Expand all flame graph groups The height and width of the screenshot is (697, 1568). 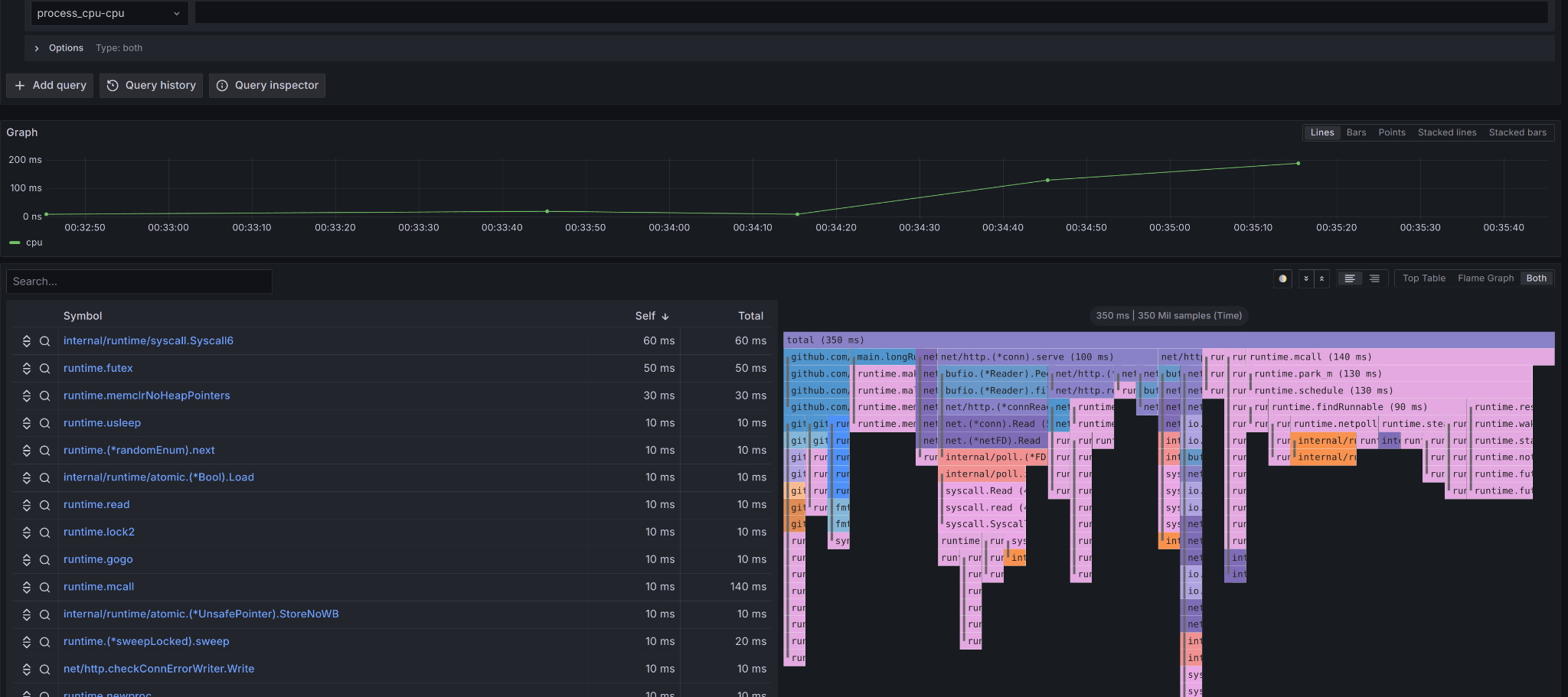click(1306, 278)
